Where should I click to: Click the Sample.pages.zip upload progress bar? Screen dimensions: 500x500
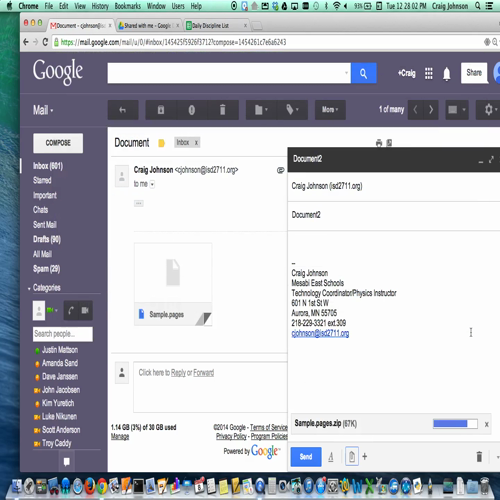[x=455, y=424]
